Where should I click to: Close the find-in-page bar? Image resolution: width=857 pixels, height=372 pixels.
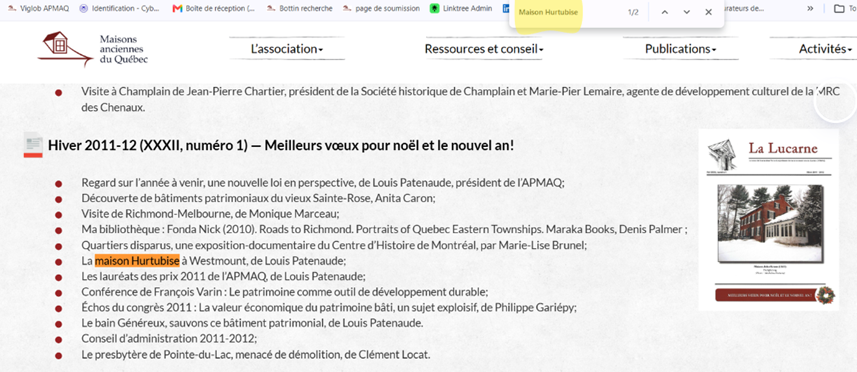[x=708, y=12]
